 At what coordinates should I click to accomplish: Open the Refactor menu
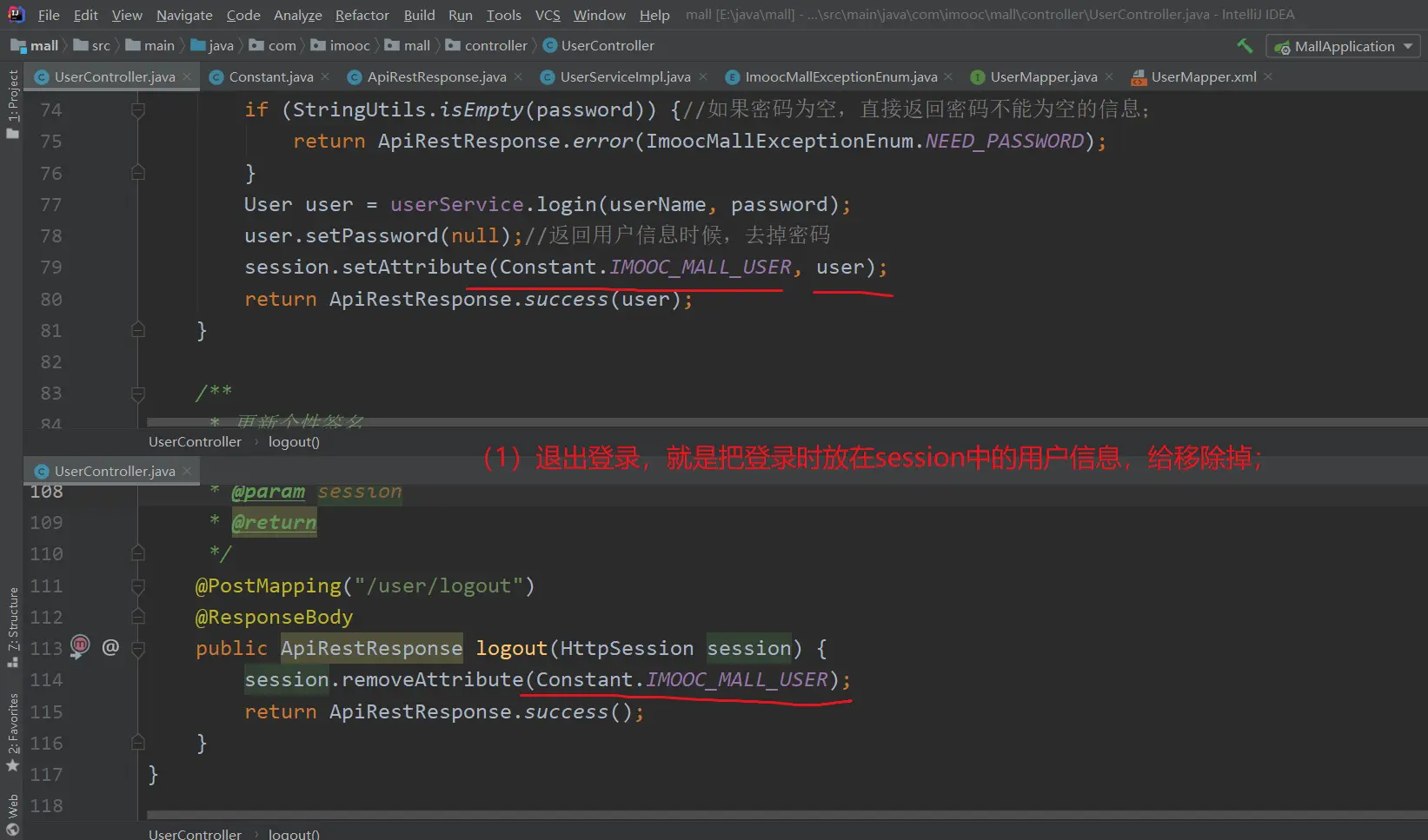point(362,15)
